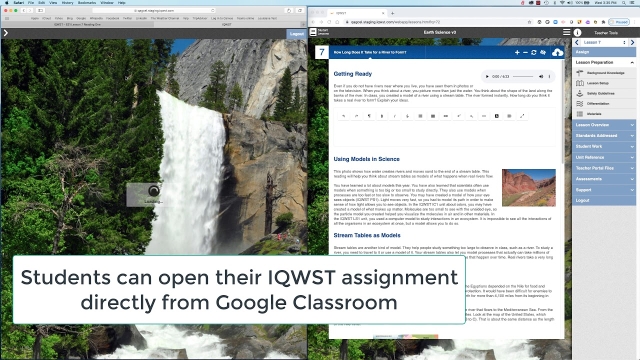Click the fullscreen expand icon in editor toolbar
640x360 pixels.
click(x=522, y=116)
